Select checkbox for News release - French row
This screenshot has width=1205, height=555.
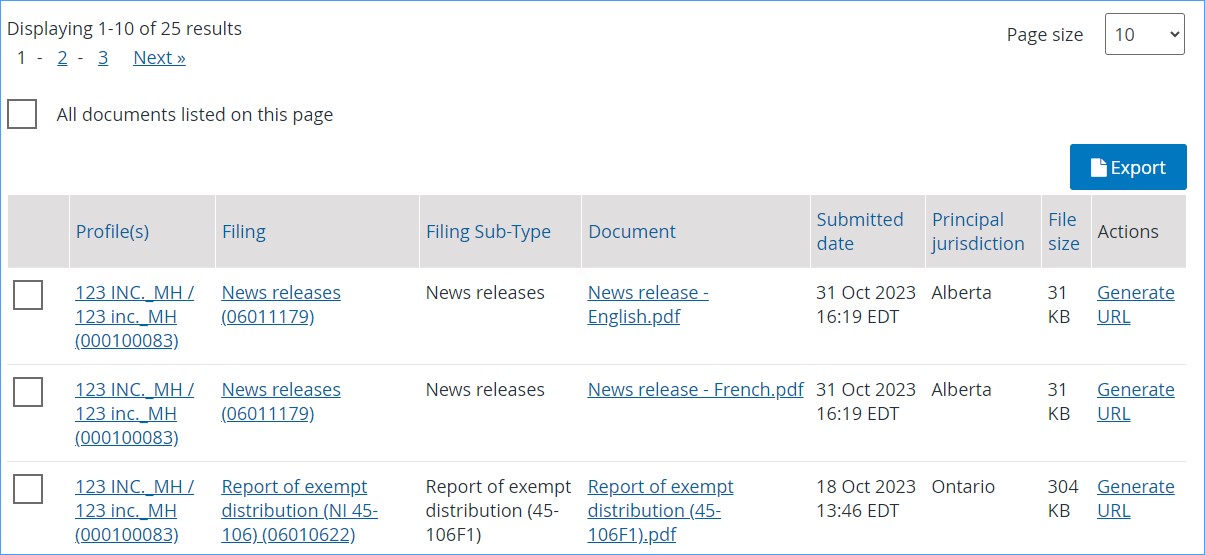click(28, 392)
